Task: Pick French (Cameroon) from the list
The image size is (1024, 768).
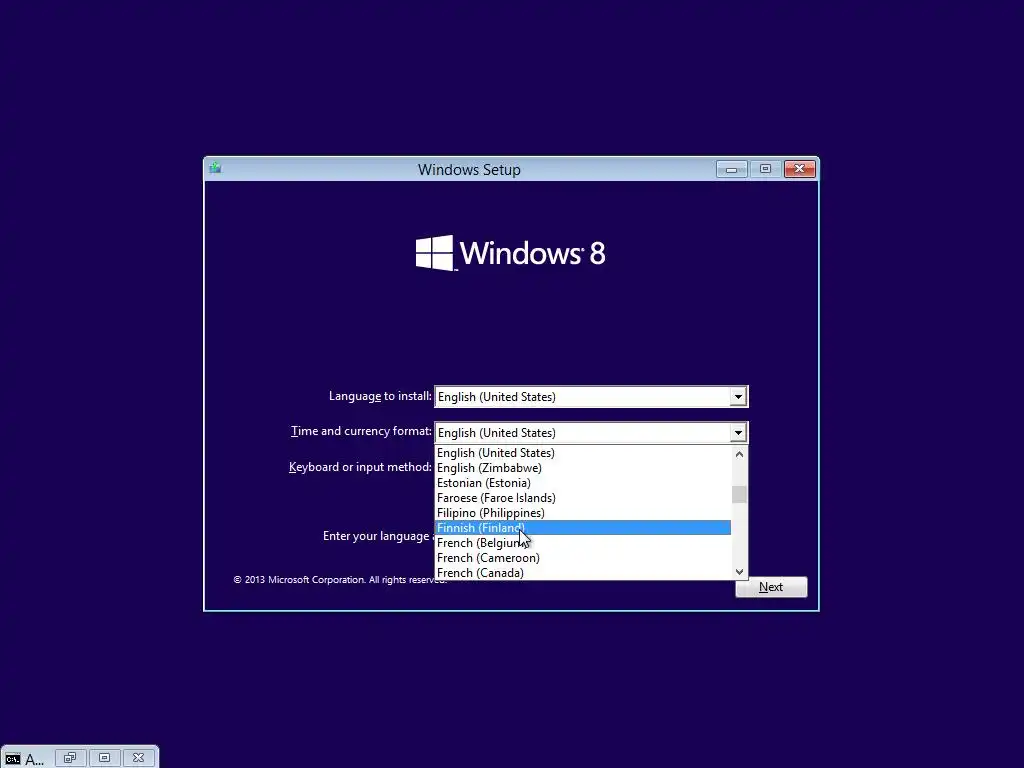Action: tap(583, 558)
